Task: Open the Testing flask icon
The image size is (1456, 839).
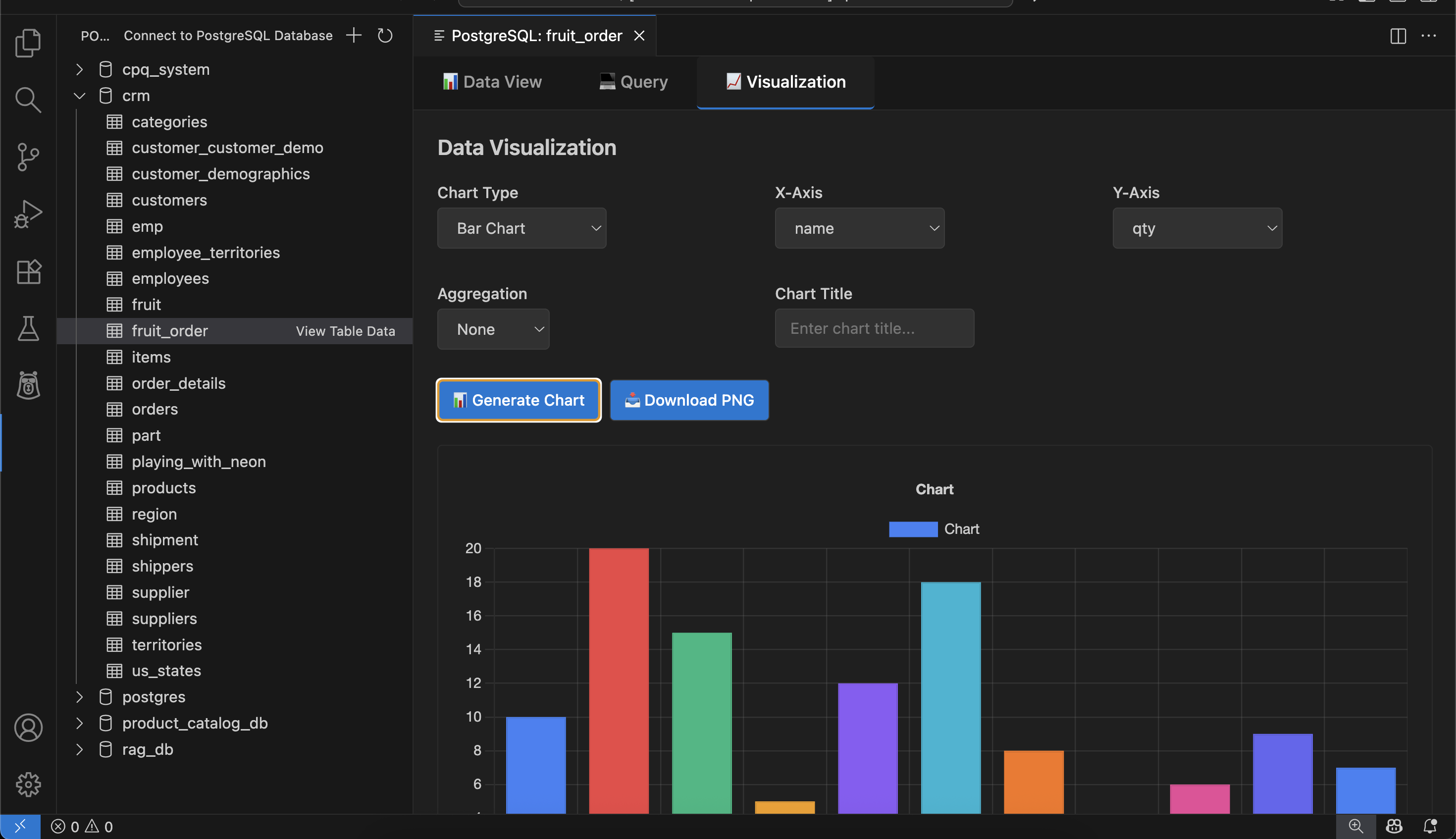Action: tap(28, 328)
